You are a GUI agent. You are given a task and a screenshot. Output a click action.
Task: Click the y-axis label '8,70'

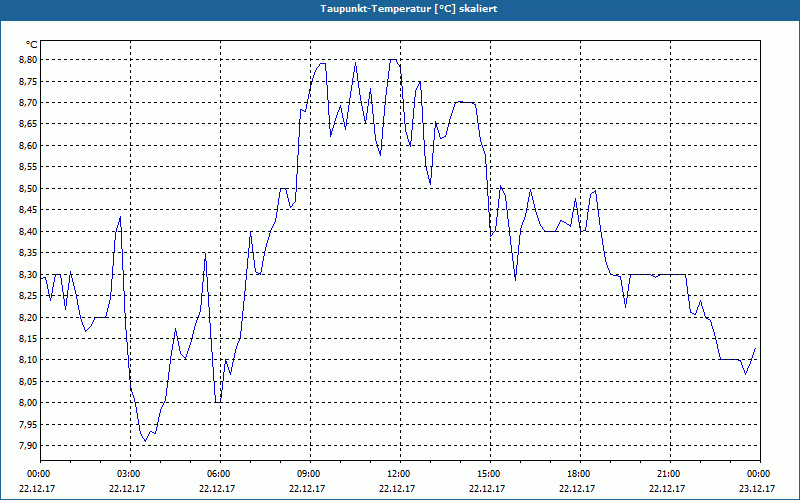(x=28, y=103)
